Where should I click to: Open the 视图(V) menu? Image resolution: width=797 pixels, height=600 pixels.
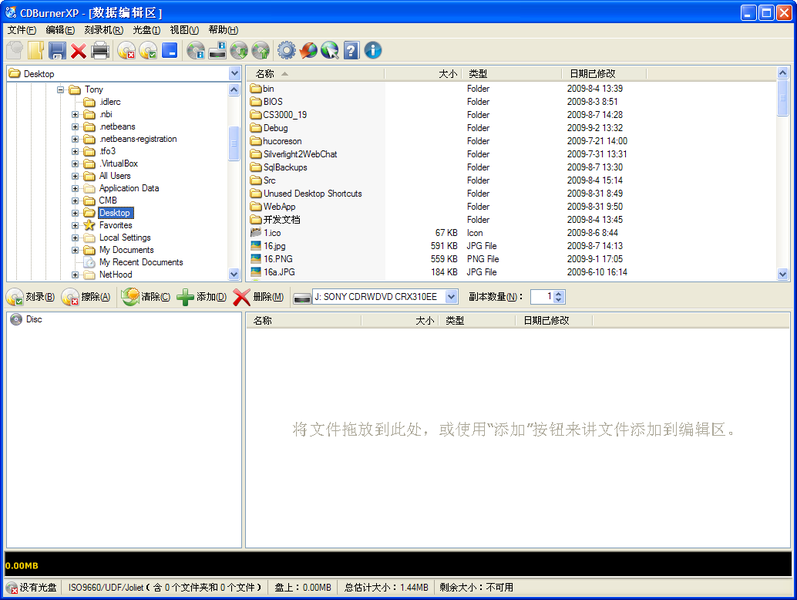184,30
